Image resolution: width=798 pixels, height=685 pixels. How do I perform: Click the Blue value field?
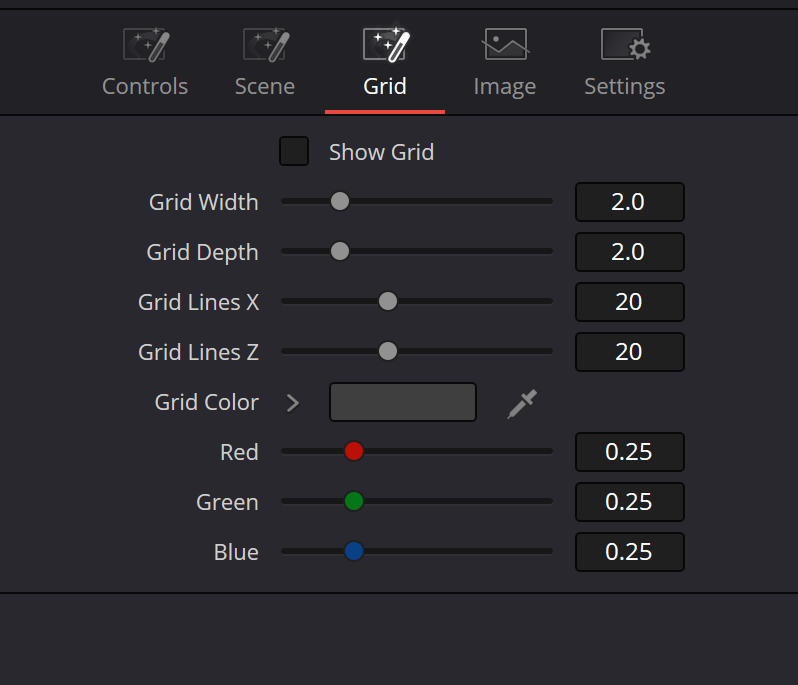(630, 552)
